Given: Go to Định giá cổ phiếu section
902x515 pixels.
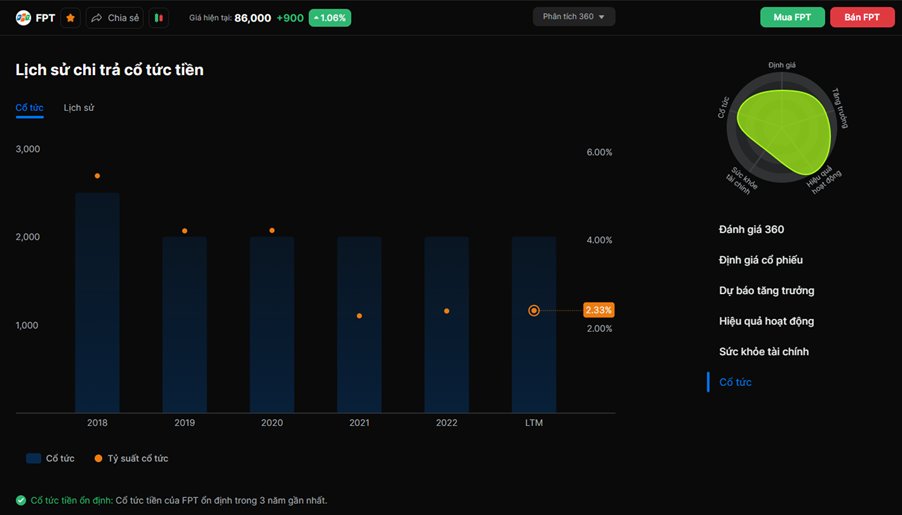Looking at the screenshot, I should pos(760,260).
